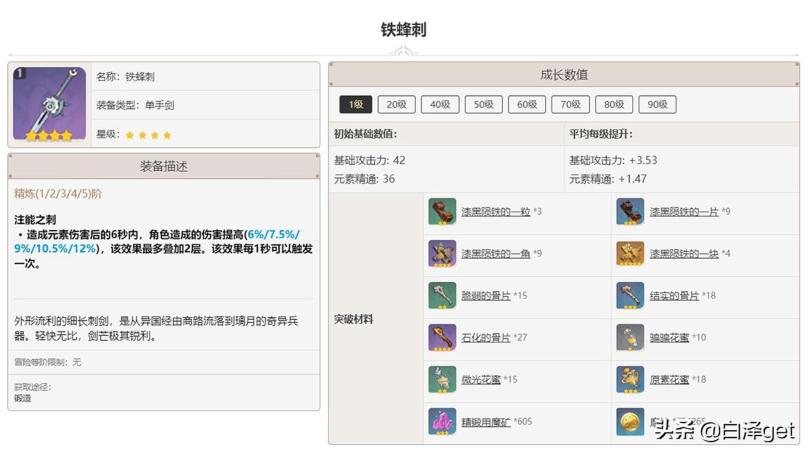
Task: Click the 漆黑陨铁的一粒 material icon
Action: point(442,212)
